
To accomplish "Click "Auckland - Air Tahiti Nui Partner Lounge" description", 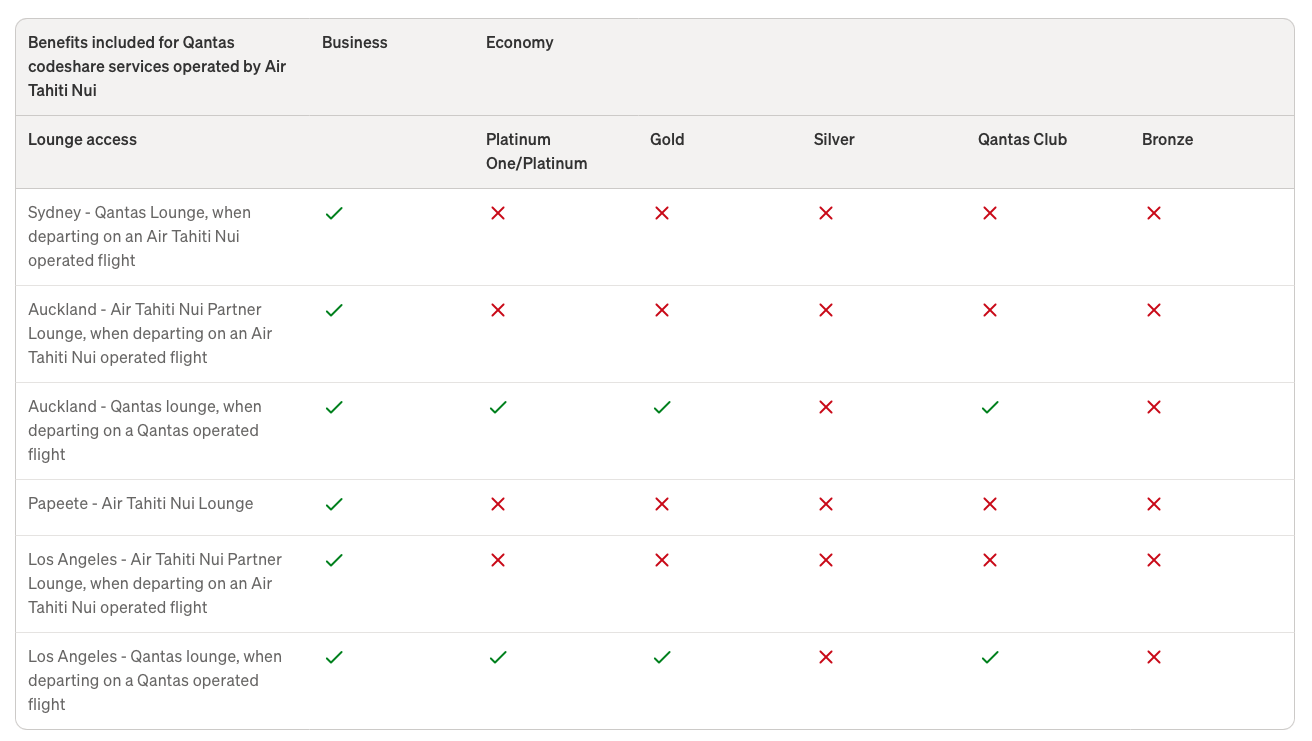I will (x=150, y=333).
